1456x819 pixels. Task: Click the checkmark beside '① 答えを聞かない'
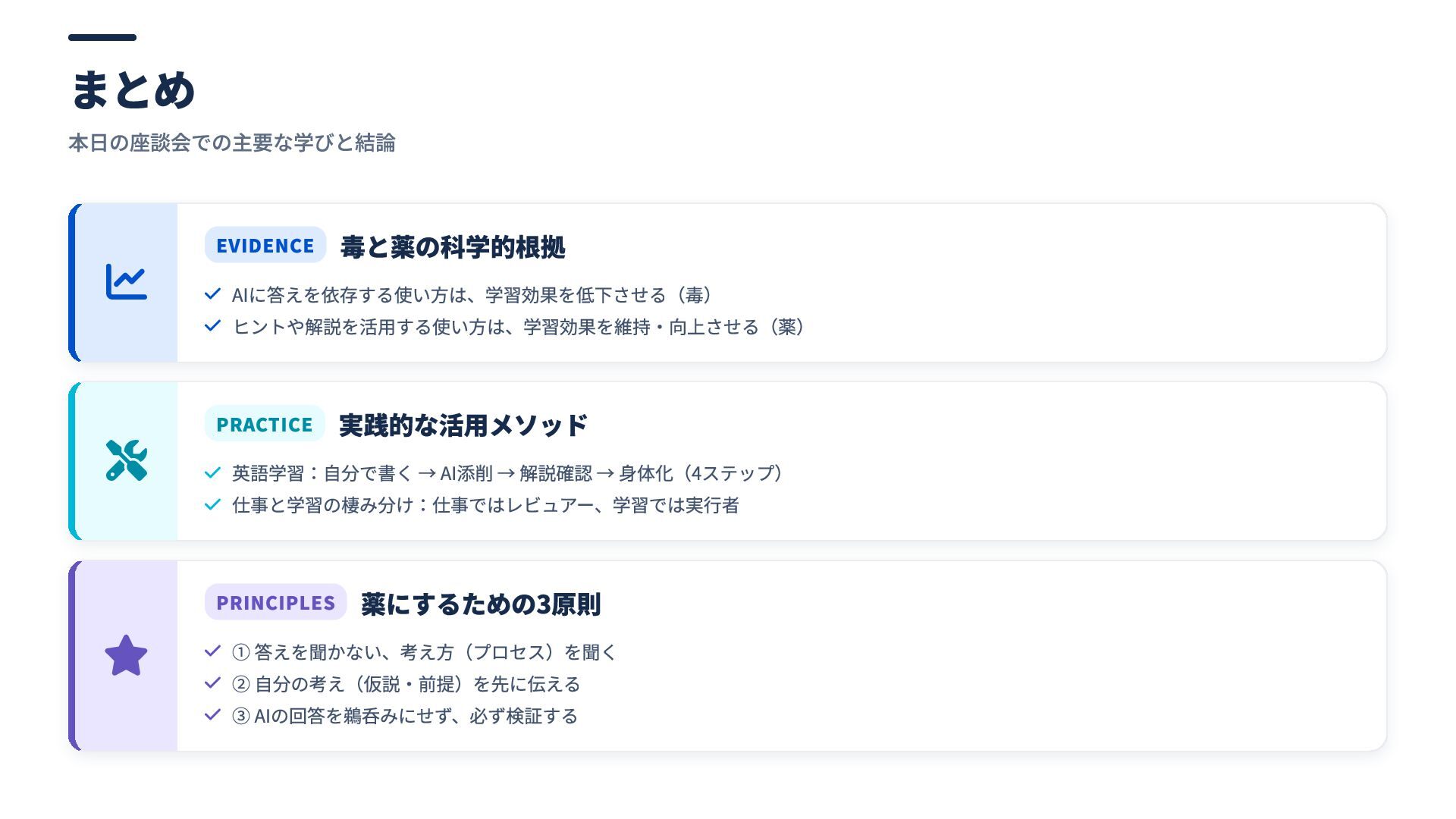pyautogui.click(x=212, y=651)
